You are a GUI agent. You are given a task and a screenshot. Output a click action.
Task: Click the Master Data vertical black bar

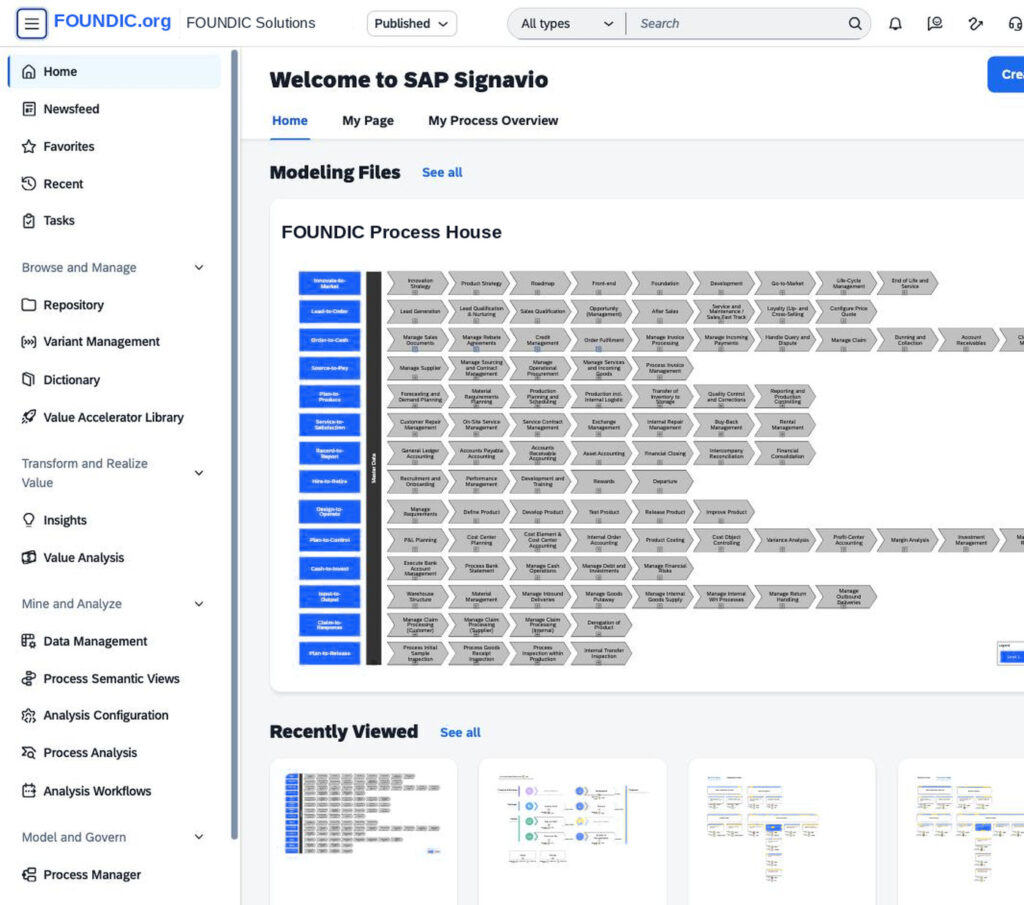[374, 468]
